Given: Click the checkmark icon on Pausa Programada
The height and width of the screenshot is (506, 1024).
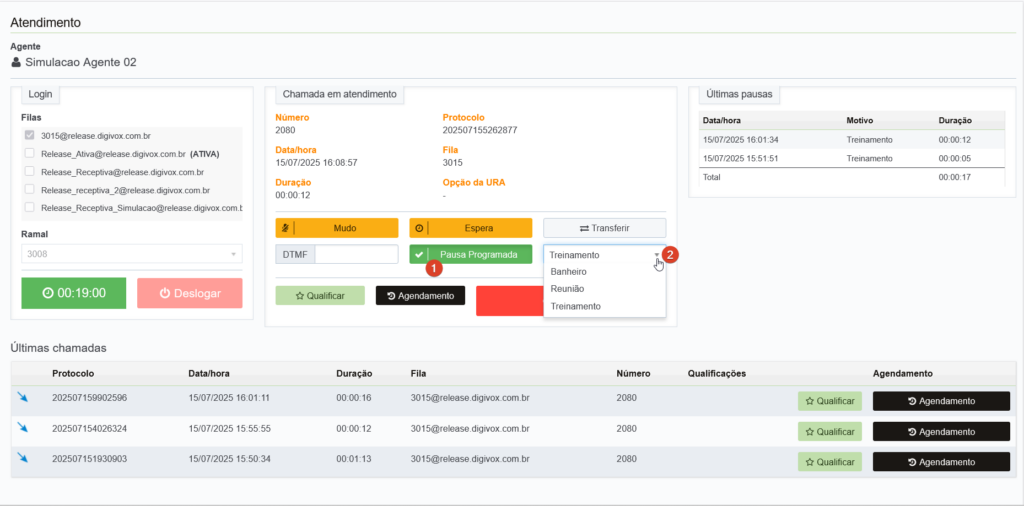Looking at the screenshot, I should coord(419,255).
